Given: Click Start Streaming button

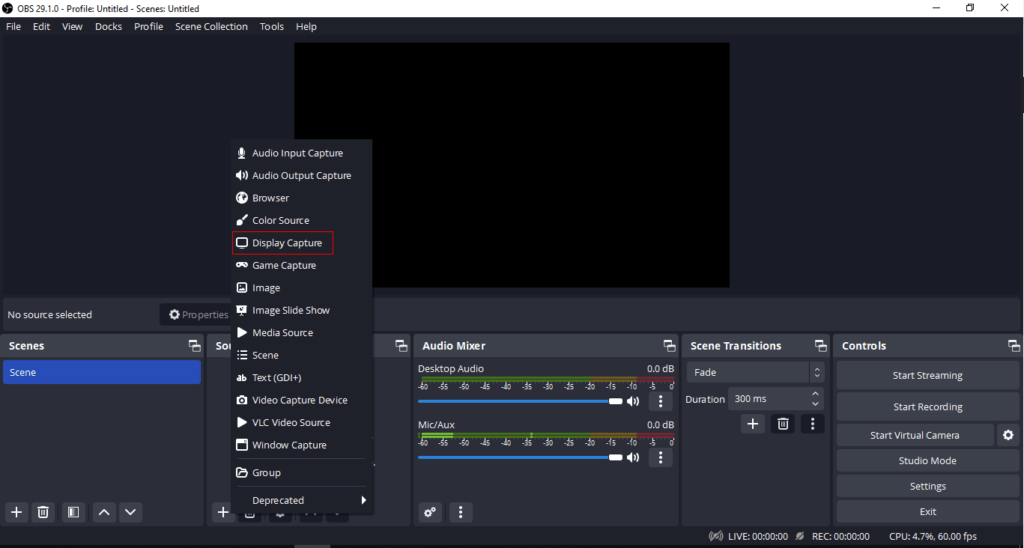Looking at the screenshot, I should (x=927, y=376).
